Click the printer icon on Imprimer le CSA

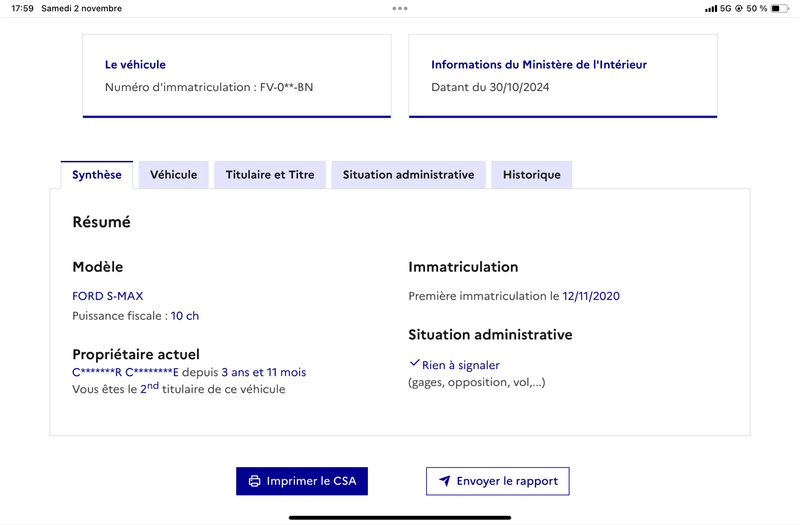coord(254,481)
